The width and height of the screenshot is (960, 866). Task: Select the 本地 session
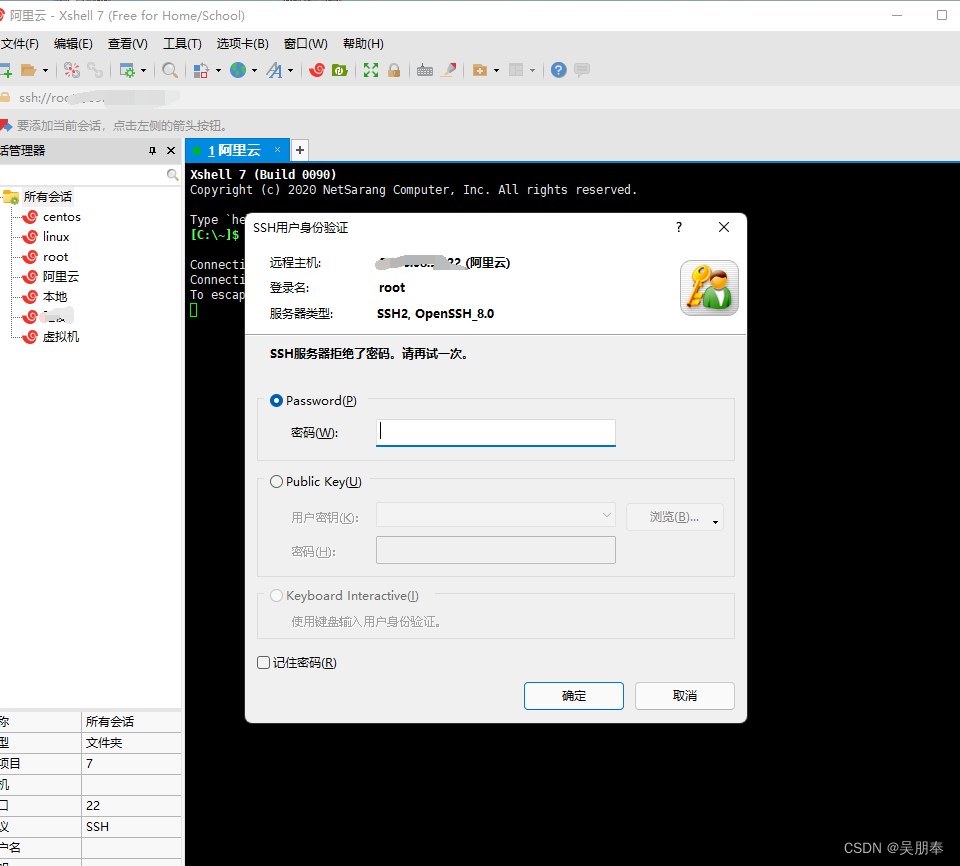coord(54,297)
